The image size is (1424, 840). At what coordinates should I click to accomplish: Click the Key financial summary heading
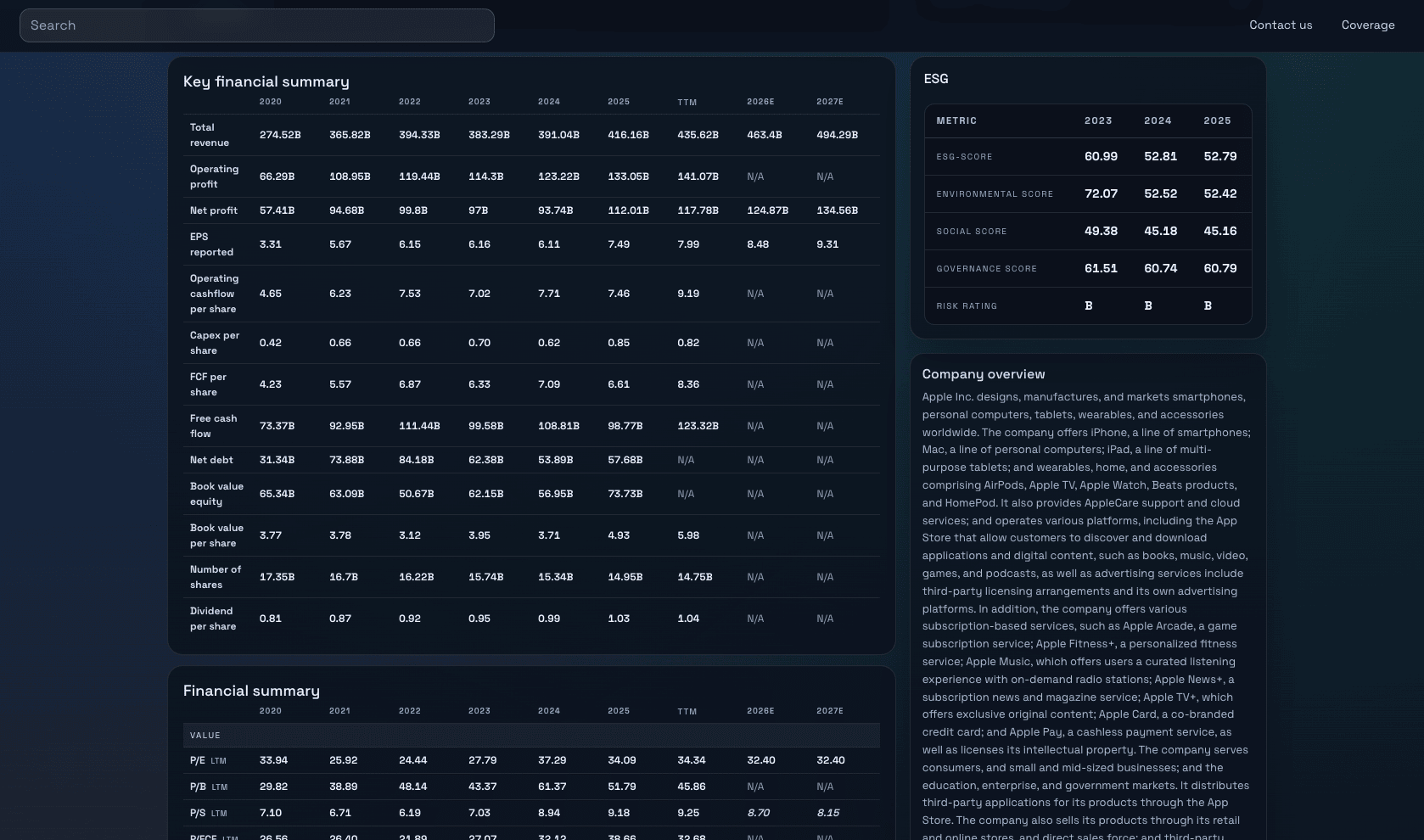tap(266, 81)
